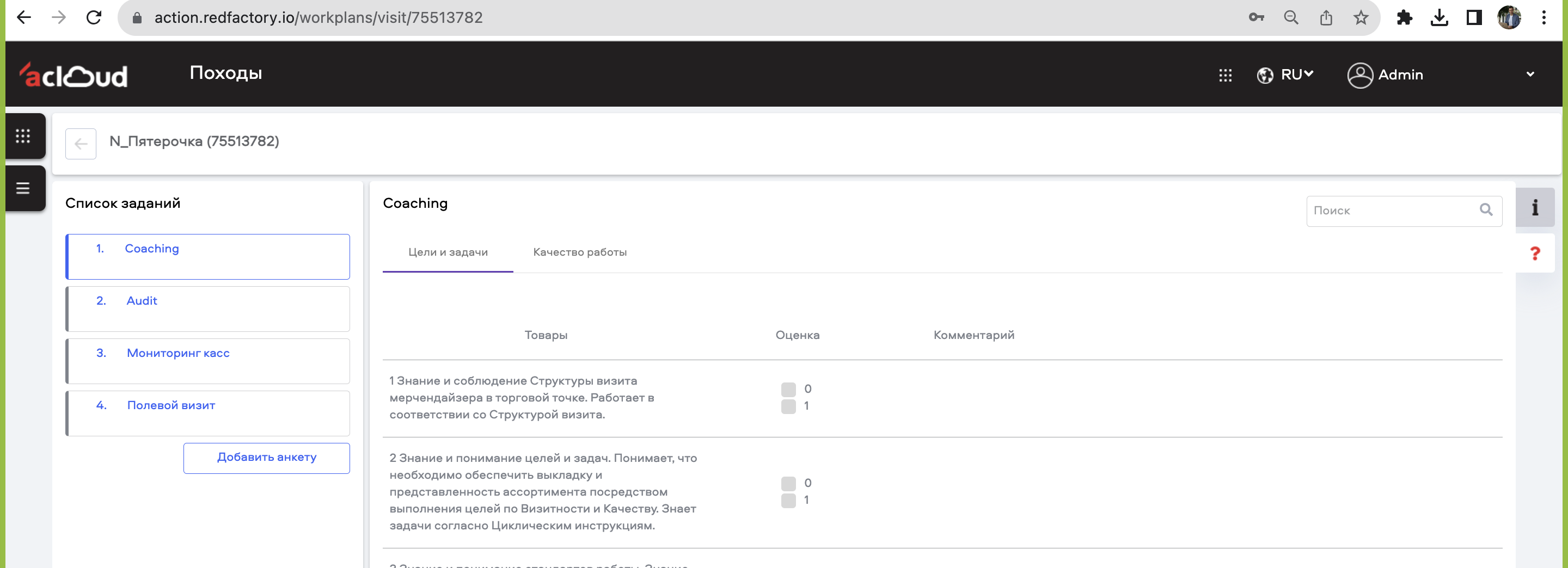Bookmark this page with the star
1568x568 pixels.
point(1361,17)
